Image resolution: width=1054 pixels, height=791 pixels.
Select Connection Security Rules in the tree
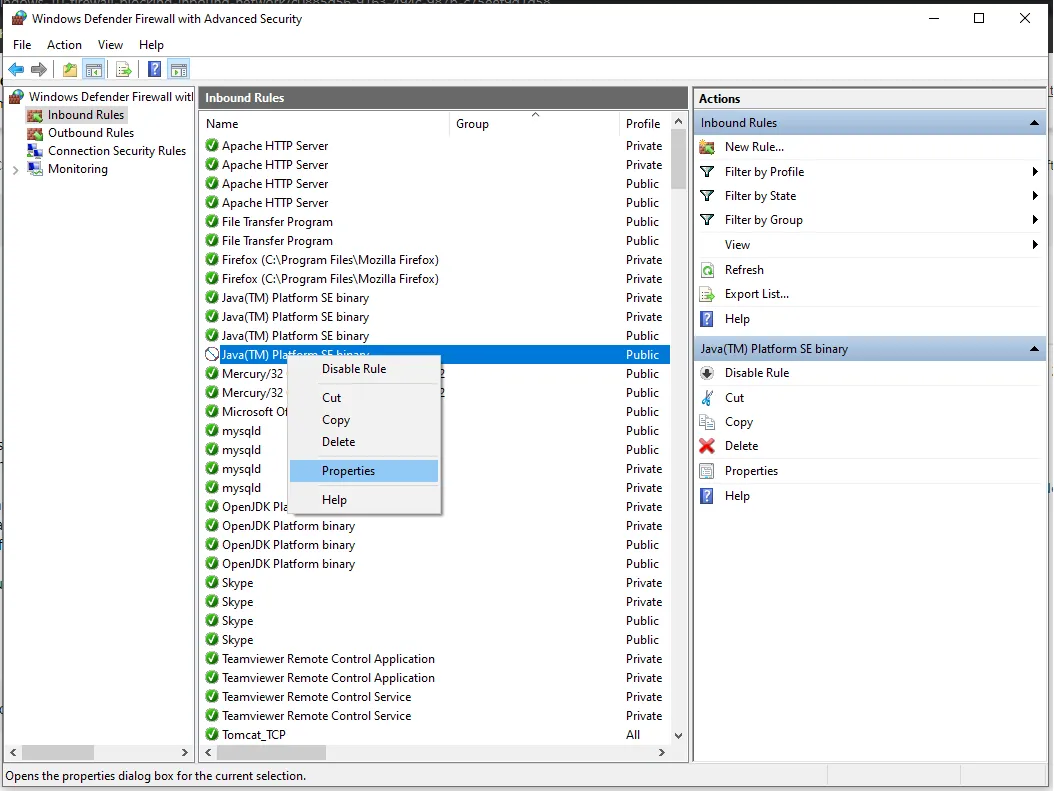(x=117, y=151)
